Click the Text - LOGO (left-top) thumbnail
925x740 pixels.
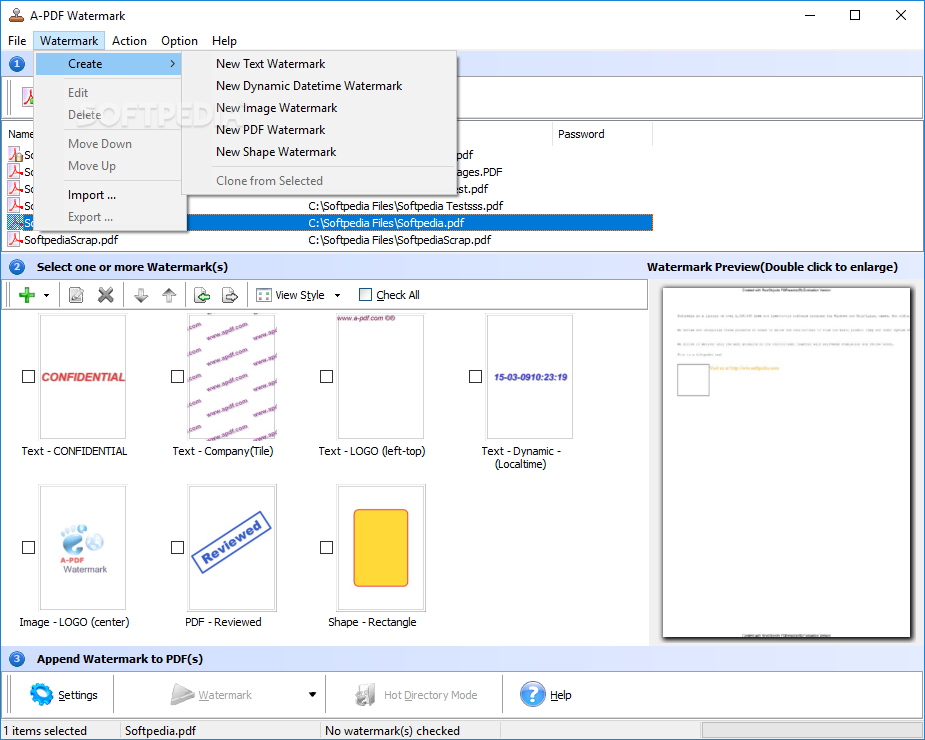click(381, 376)
